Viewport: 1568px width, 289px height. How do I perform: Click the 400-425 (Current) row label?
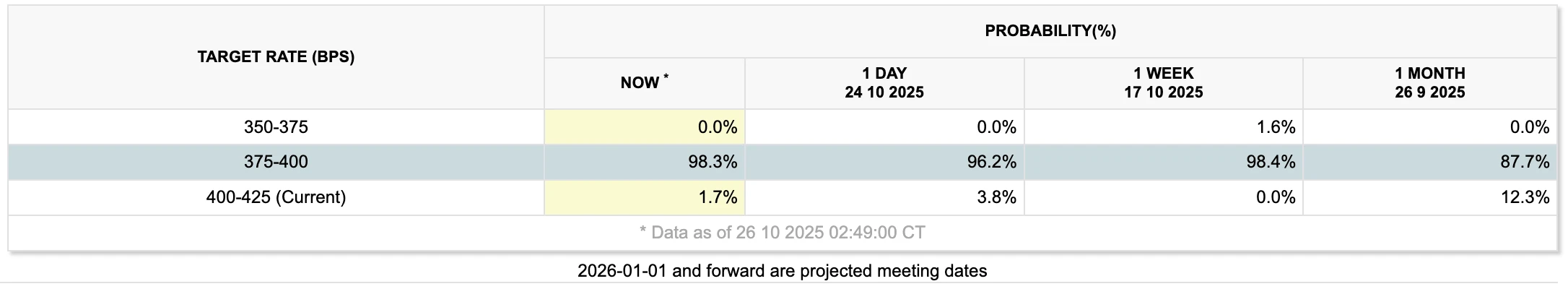coord(276,197)
